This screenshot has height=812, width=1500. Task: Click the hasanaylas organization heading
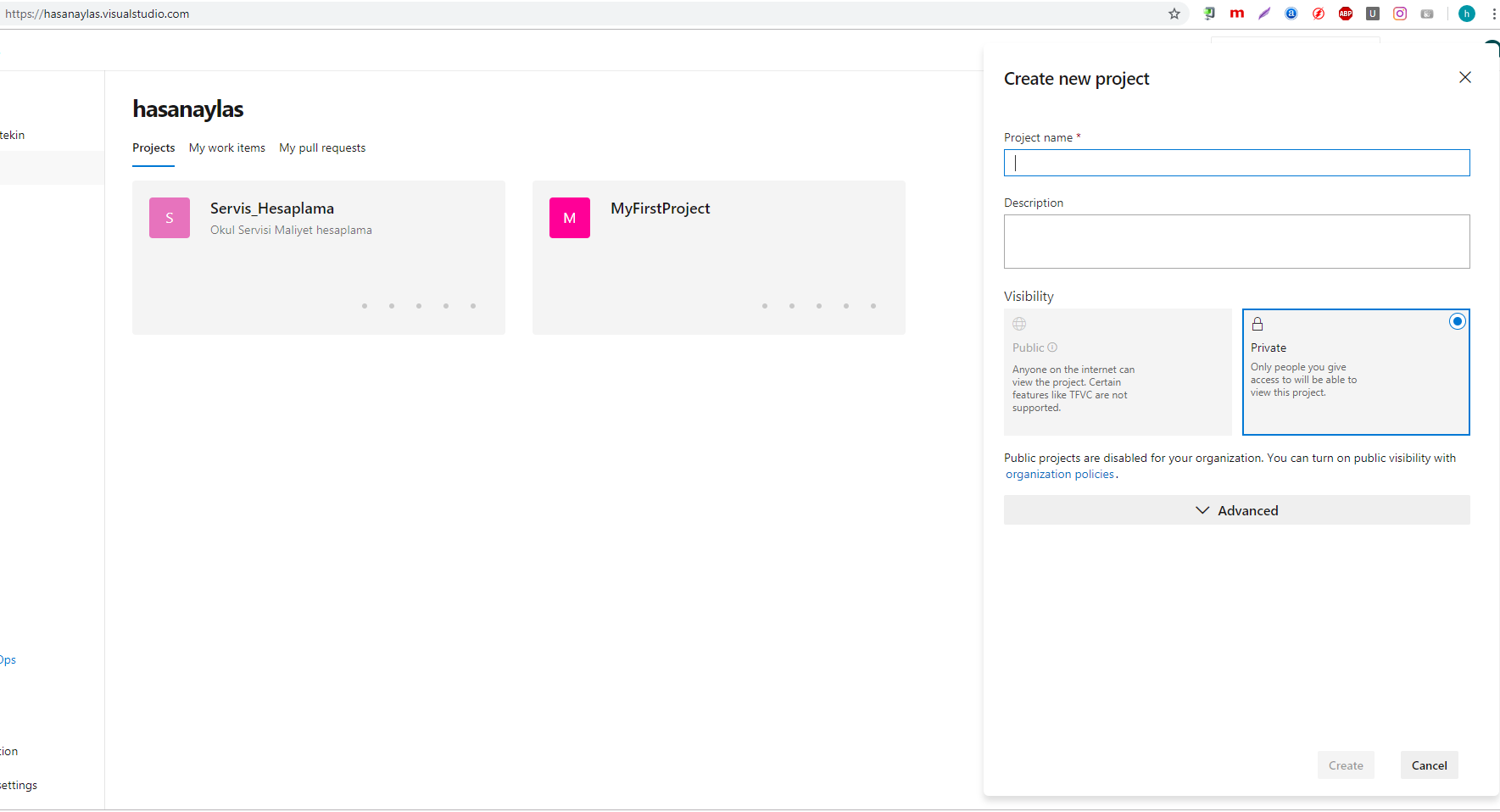pyautogui.click(x=188, y=109)
